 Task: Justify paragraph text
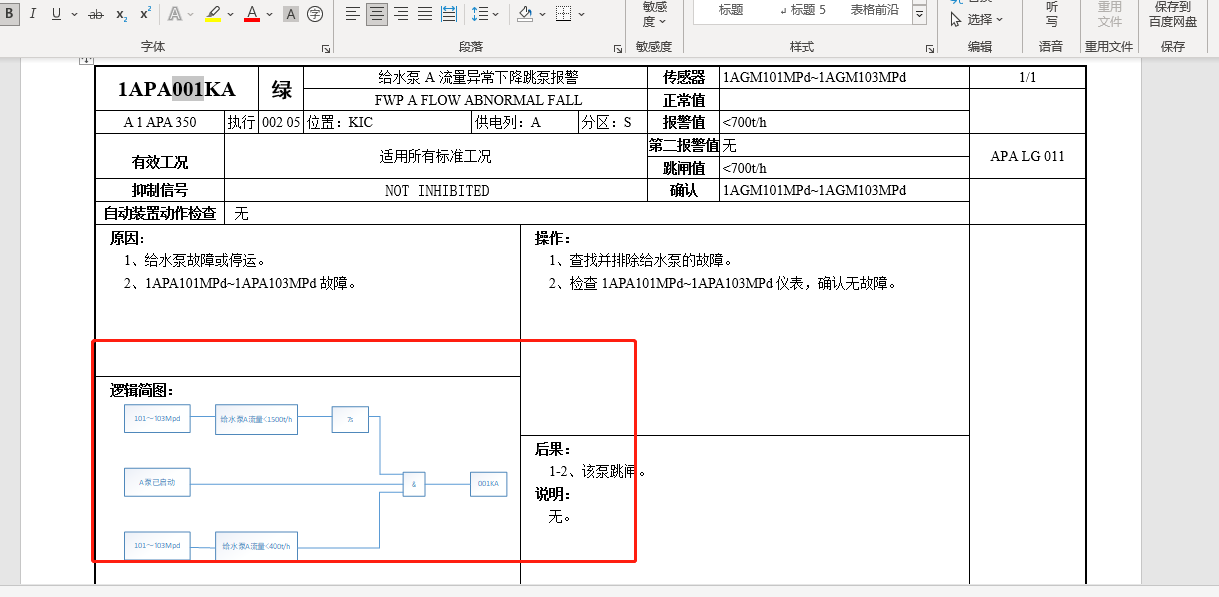[425, 14]
